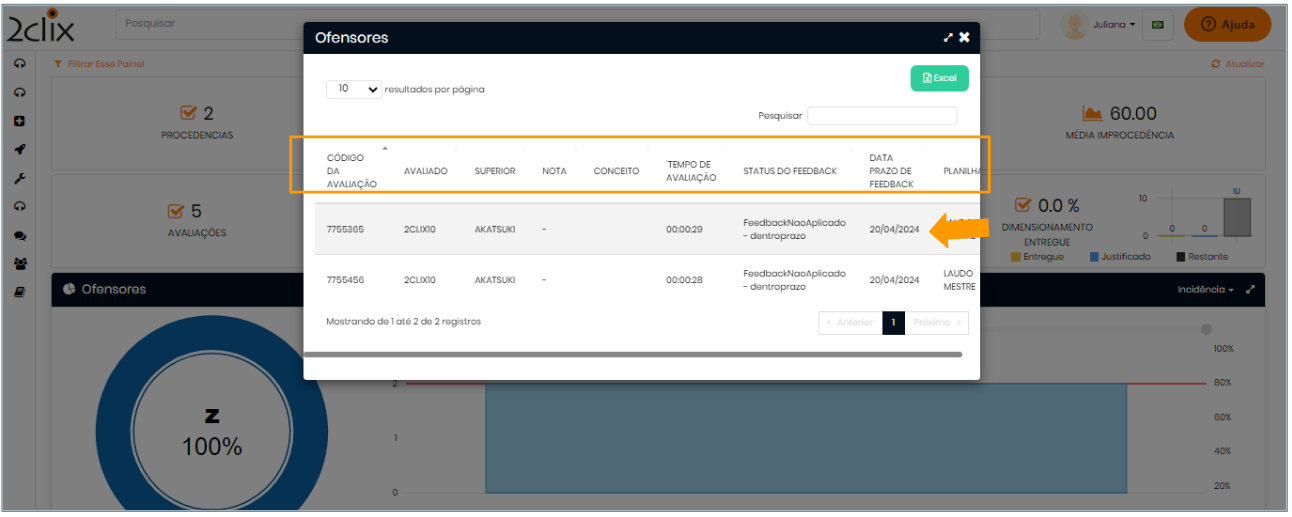Select the users group icon in sidebar
1292x517 pixels.
click(19, 264)
